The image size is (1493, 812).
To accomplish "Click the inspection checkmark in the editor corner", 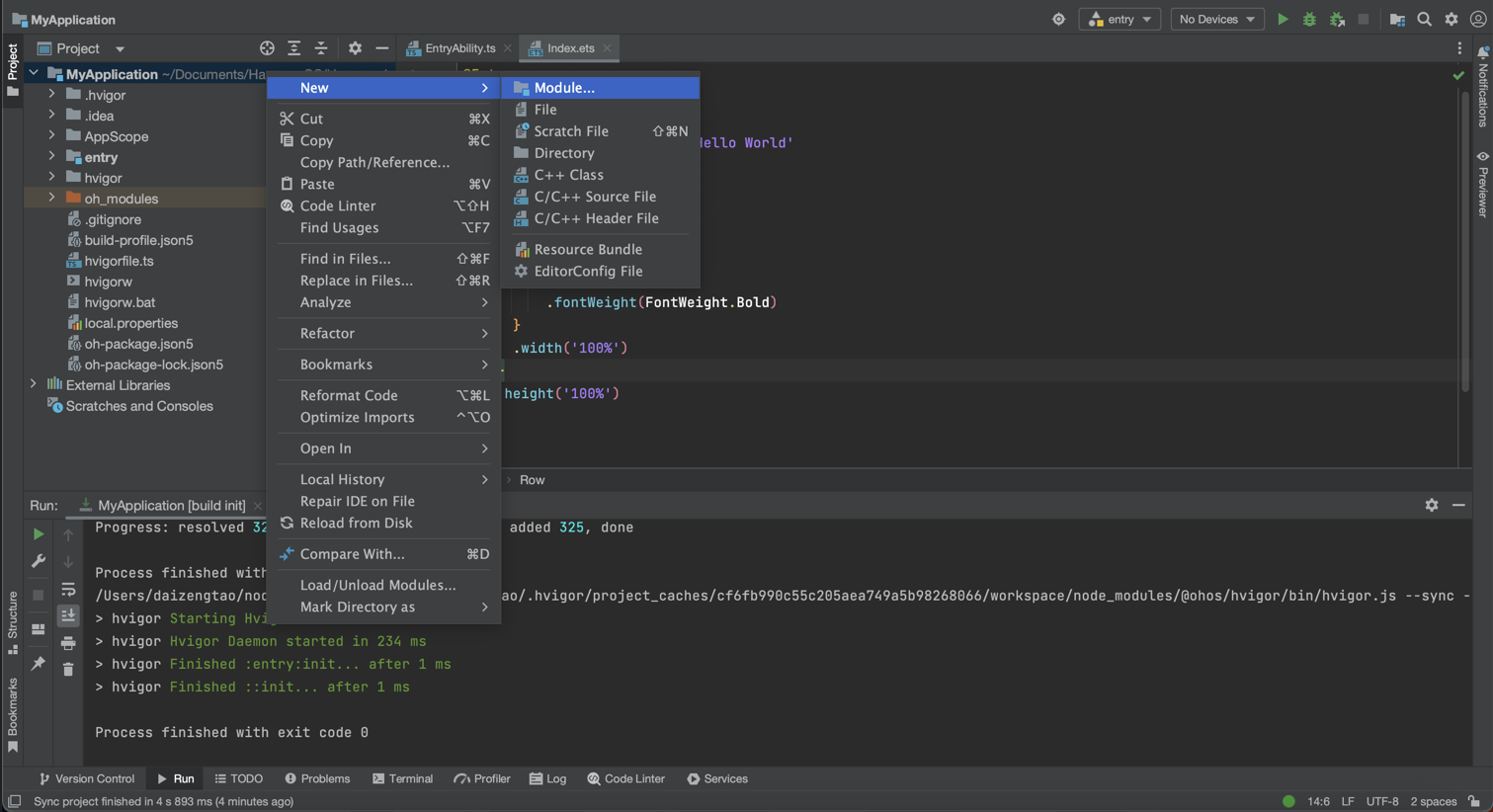I will click(1458, 75).
